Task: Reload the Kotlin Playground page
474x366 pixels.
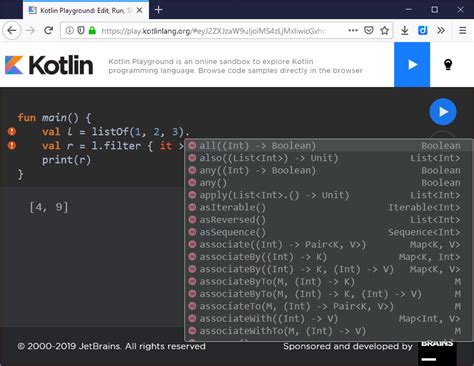Action: coord(49,31)
